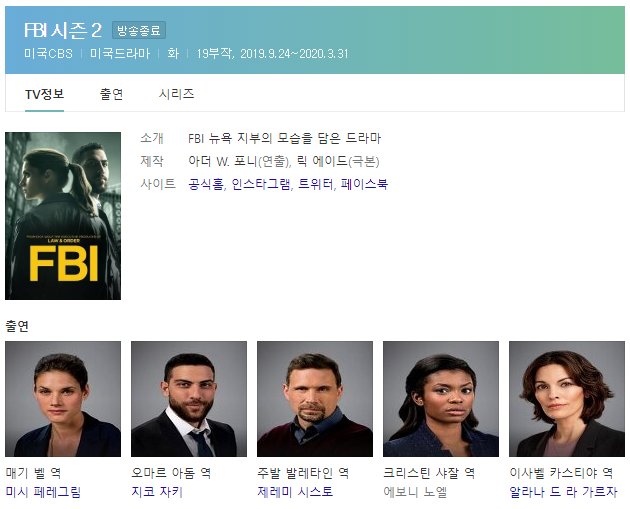Open the 인스타그램 link
This screenshot has width=630, height=509.
(261, 184)
